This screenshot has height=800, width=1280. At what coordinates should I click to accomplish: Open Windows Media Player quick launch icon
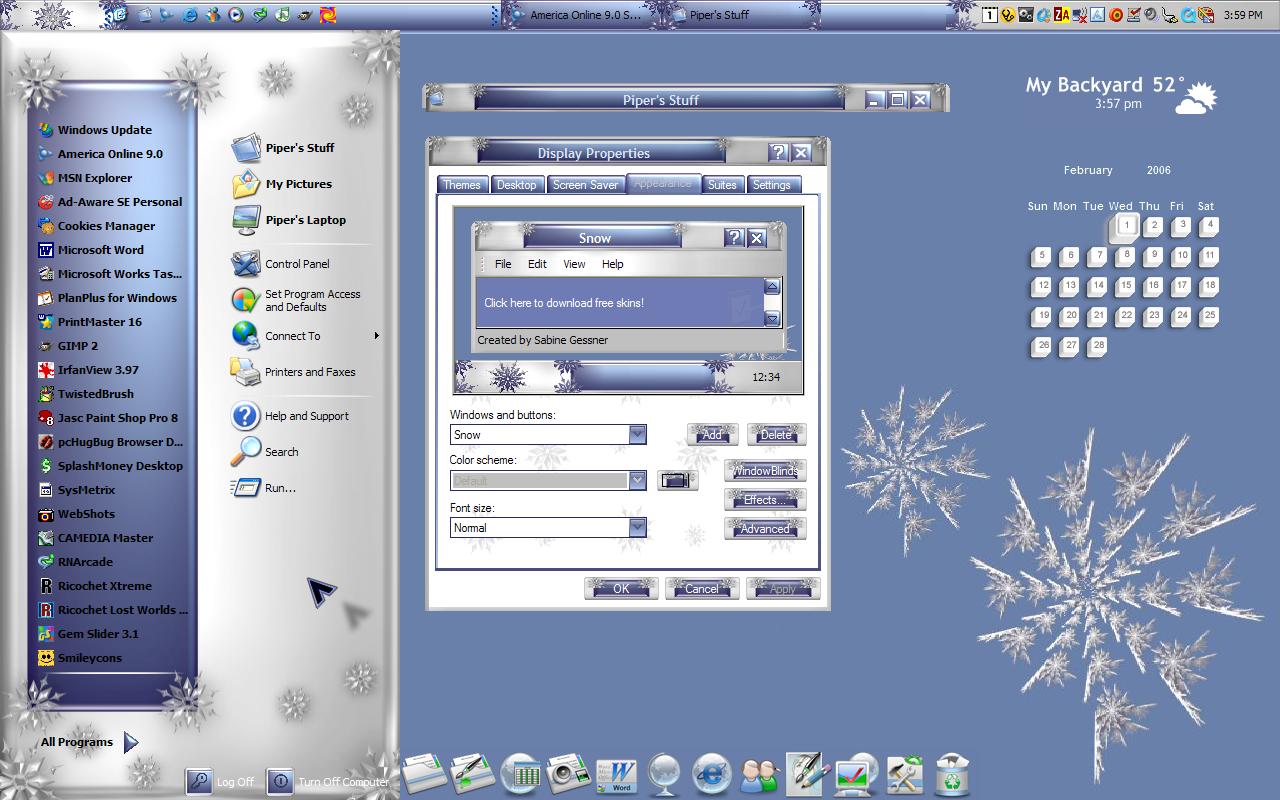[x=235, y=15]
